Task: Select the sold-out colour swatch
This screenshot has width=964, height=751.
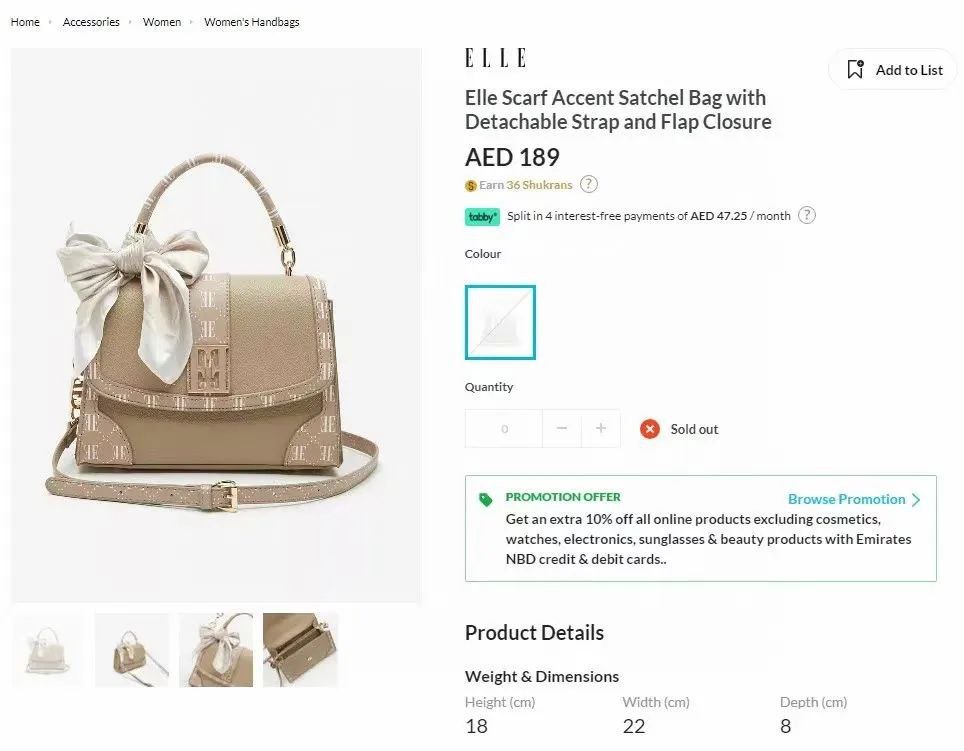Action: [500, 322]
